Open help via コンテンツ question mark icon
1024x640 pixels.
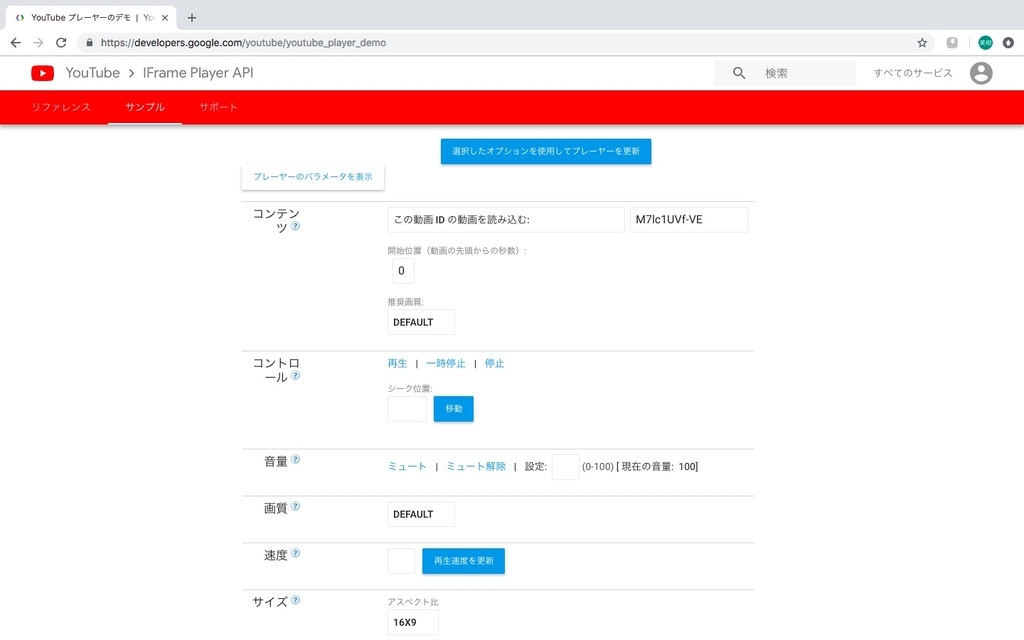click(294, 227)
